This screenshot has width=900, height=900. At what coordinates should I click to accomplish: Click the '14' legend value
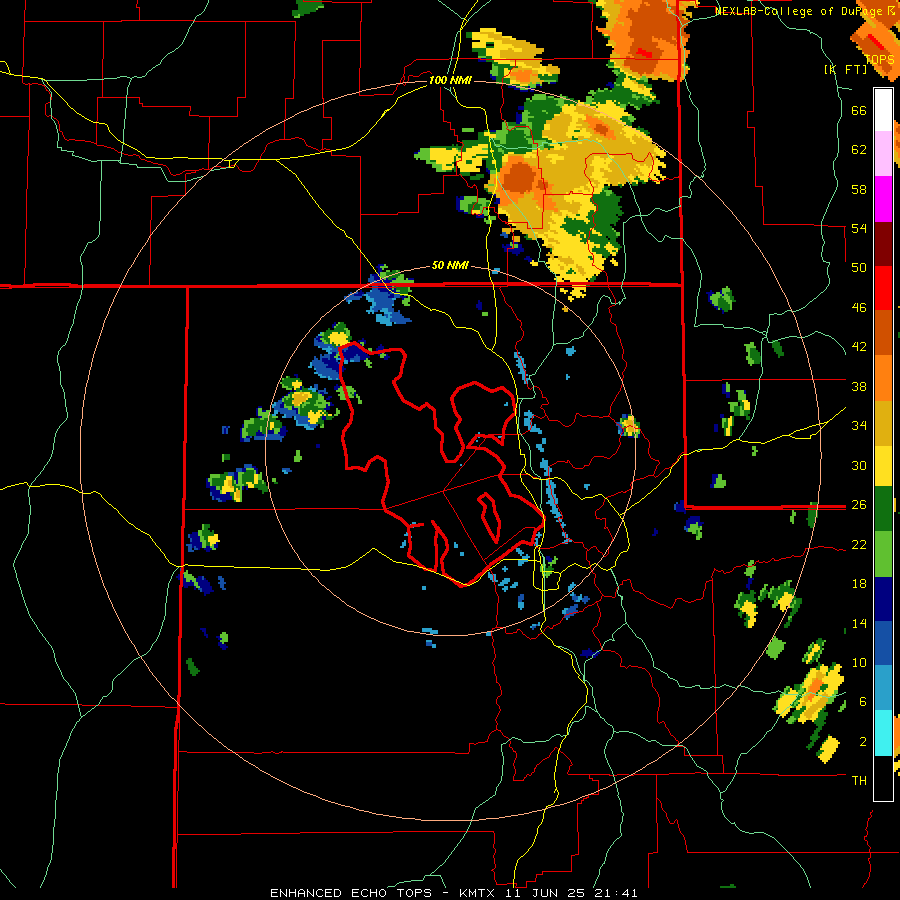859,623
